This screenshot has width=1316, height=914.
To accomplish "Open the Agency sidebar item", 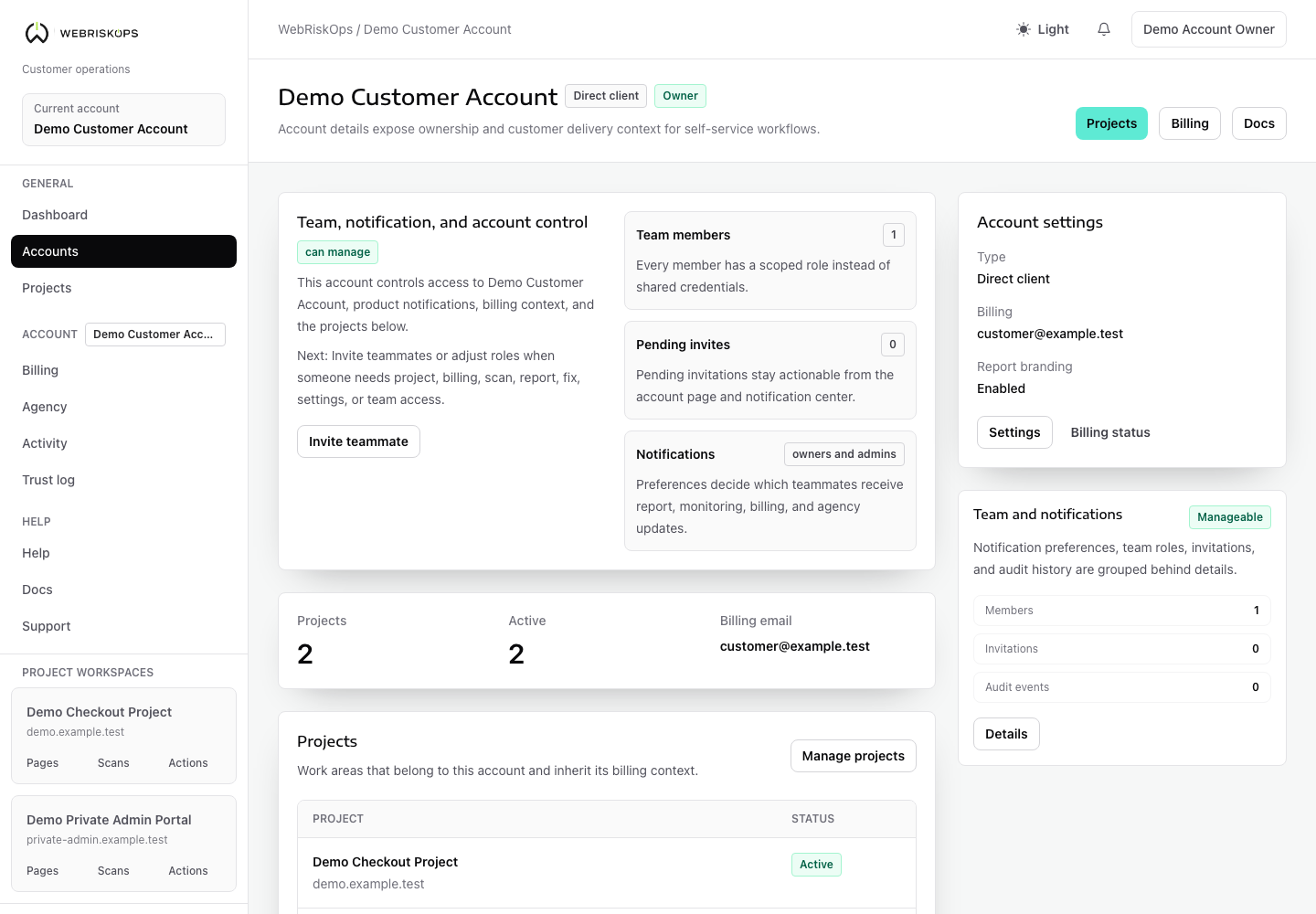I will pyautogui.click(x=123, y=407).
